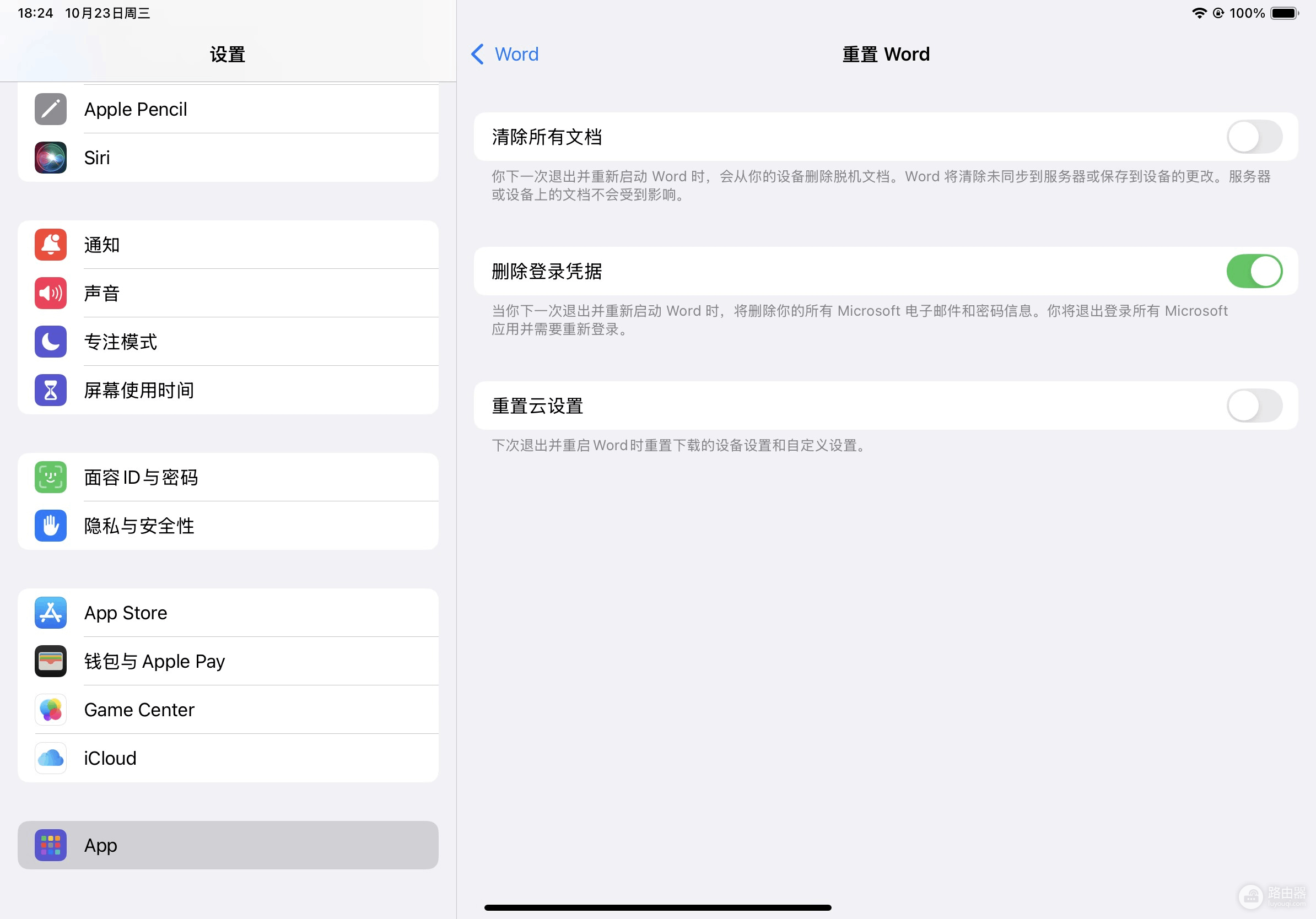This screenshot has height=919, width=1316.
Task: Open 通知 settings
Action: tap(228, 245)
